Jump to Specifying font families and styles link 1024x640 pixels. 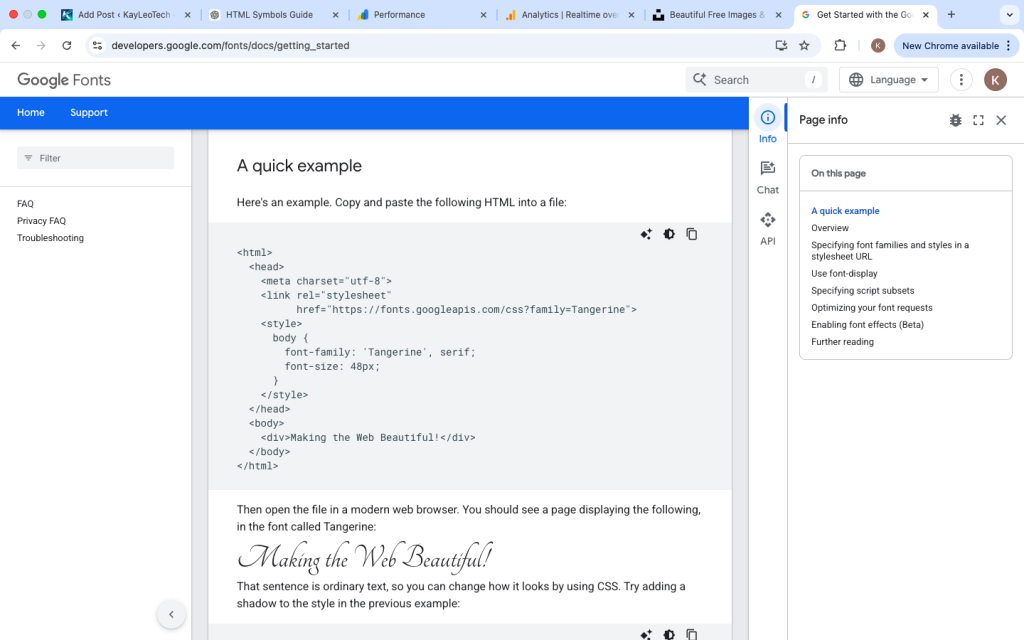click(x=889, y=251)
